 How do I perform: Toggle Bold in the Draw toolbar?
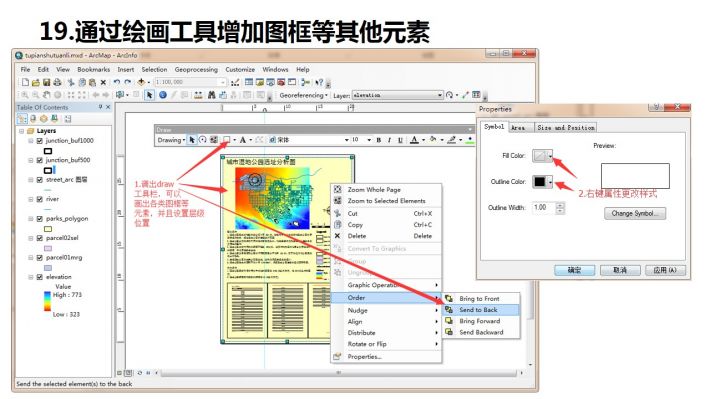[379, 140]
